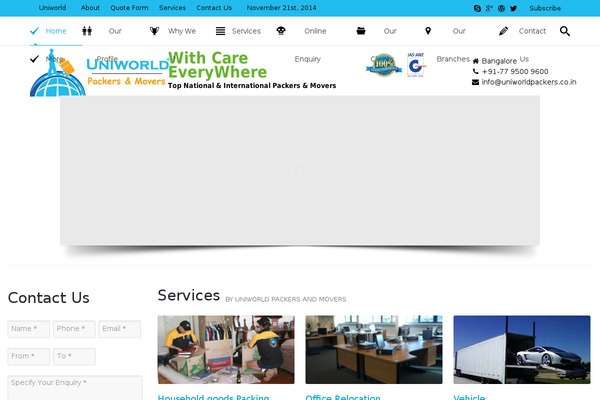Click the Contact Us form heading
The image size is (600, 400).
click(49, 298)
